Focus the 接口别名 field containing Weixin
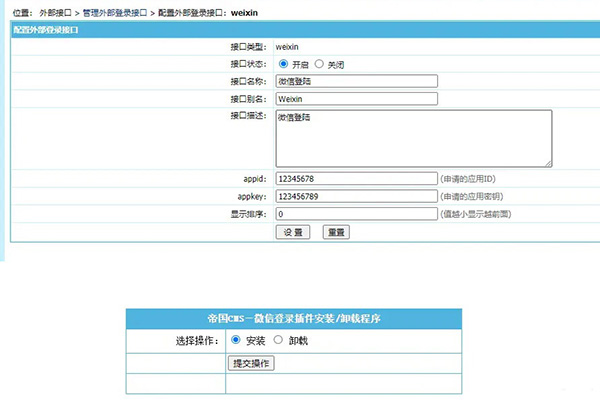 pos(356,99)
